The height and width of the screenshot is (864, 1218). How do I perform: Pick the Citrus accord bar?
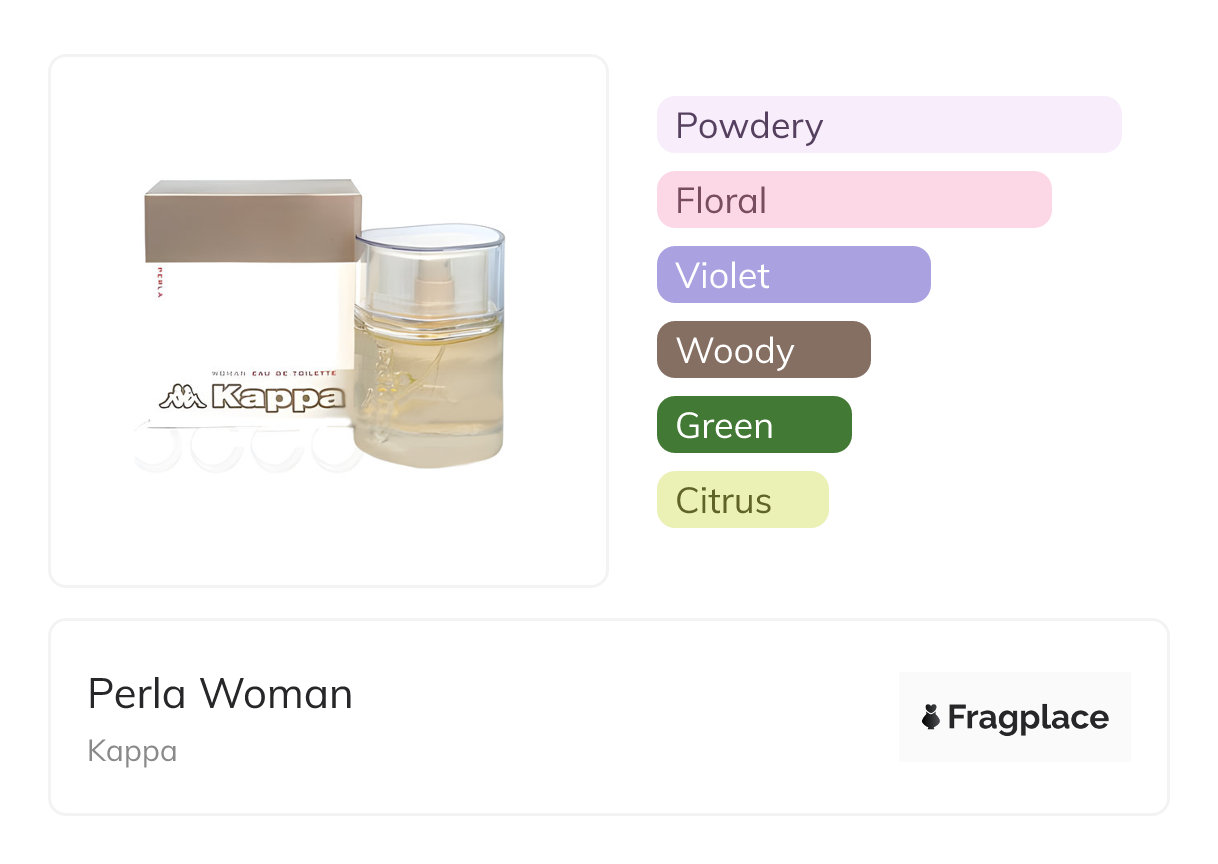pyautogui.click(x=742, y=500)
